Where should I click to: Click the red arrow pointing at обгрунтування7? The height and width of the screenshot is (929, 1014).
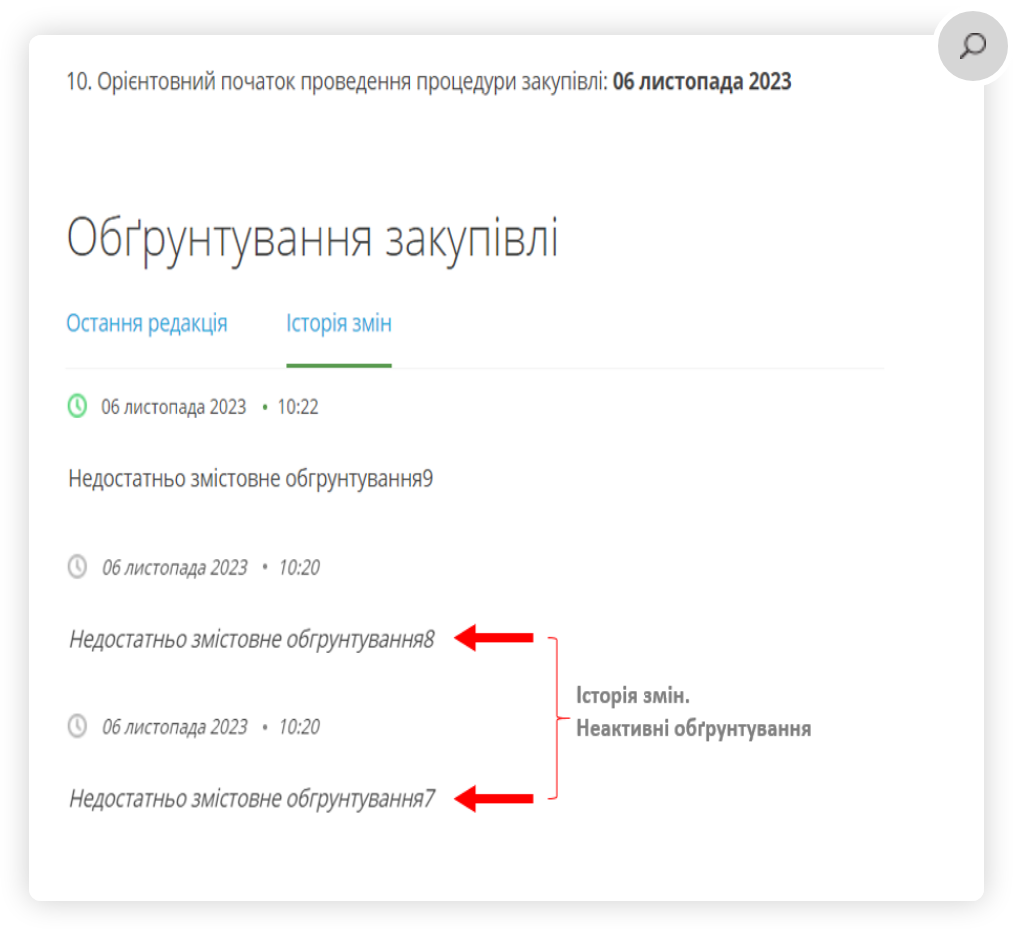click(x=494, y=798)
